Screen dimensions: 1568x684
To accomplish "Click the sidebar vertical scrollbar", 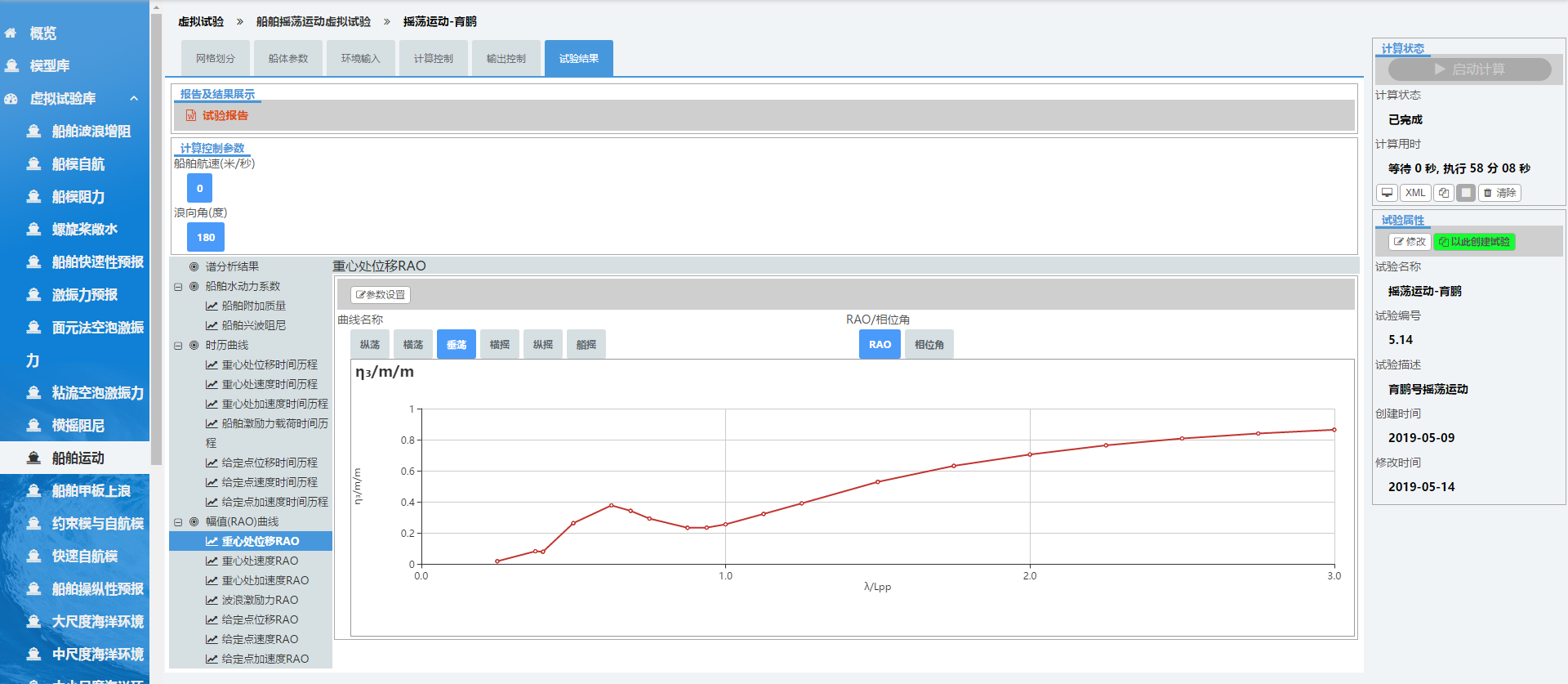I will coord(155,245).
